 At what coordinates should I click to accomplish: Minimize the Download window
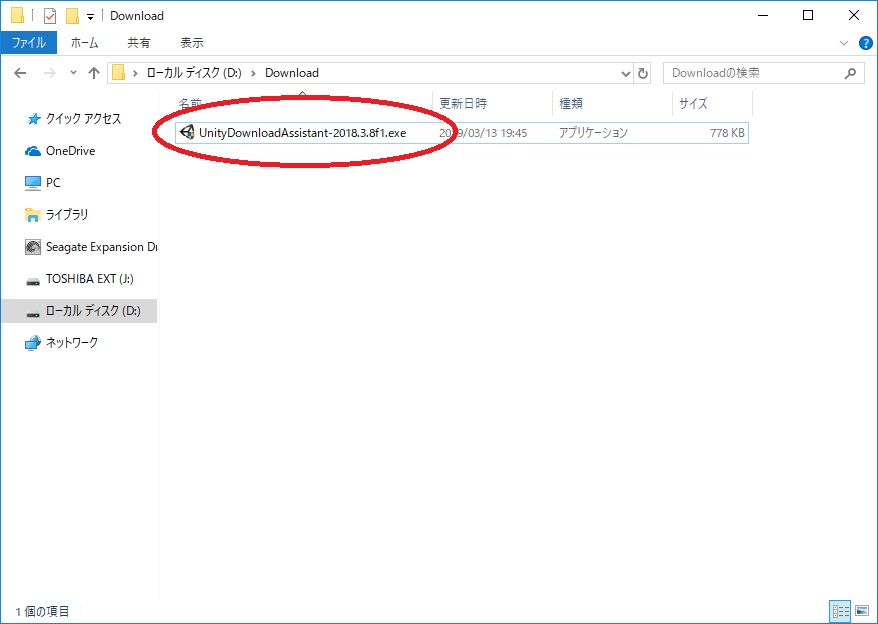click(x=763, y=15)
